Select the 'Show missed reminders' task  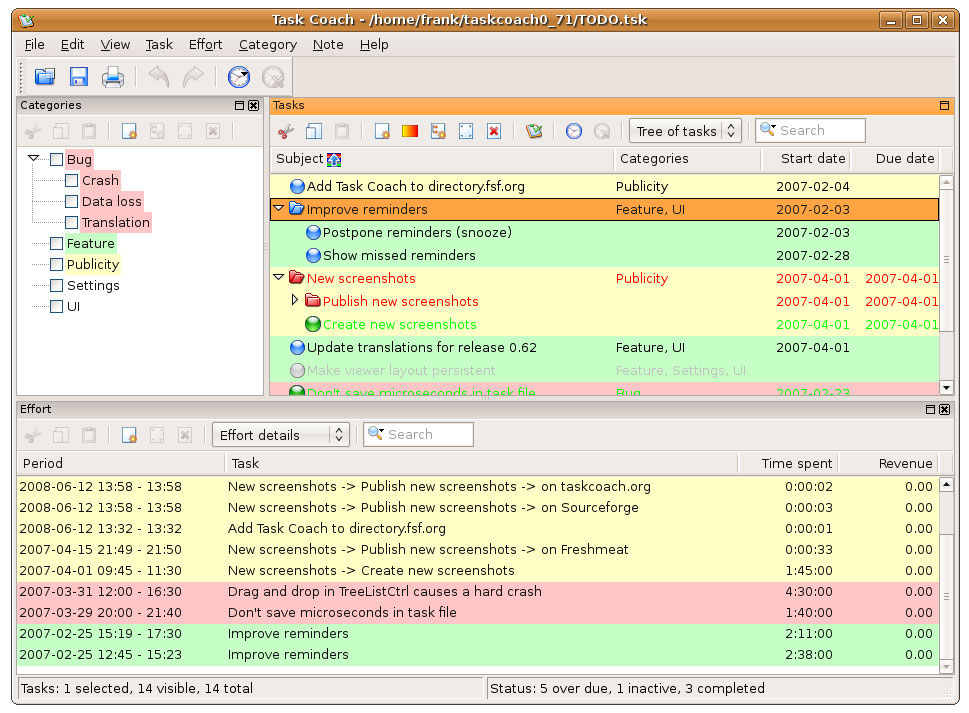(604, 255)
